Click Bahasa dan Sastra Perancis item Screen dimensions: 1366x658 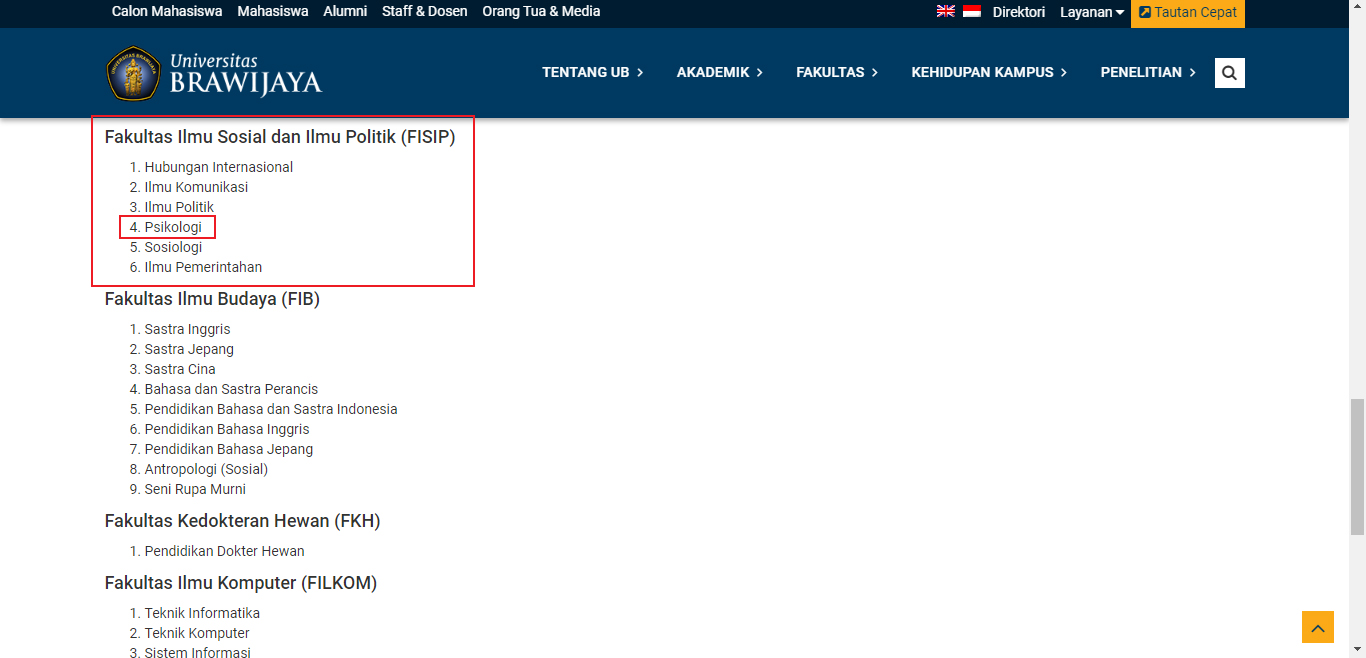tap(231, 389)
